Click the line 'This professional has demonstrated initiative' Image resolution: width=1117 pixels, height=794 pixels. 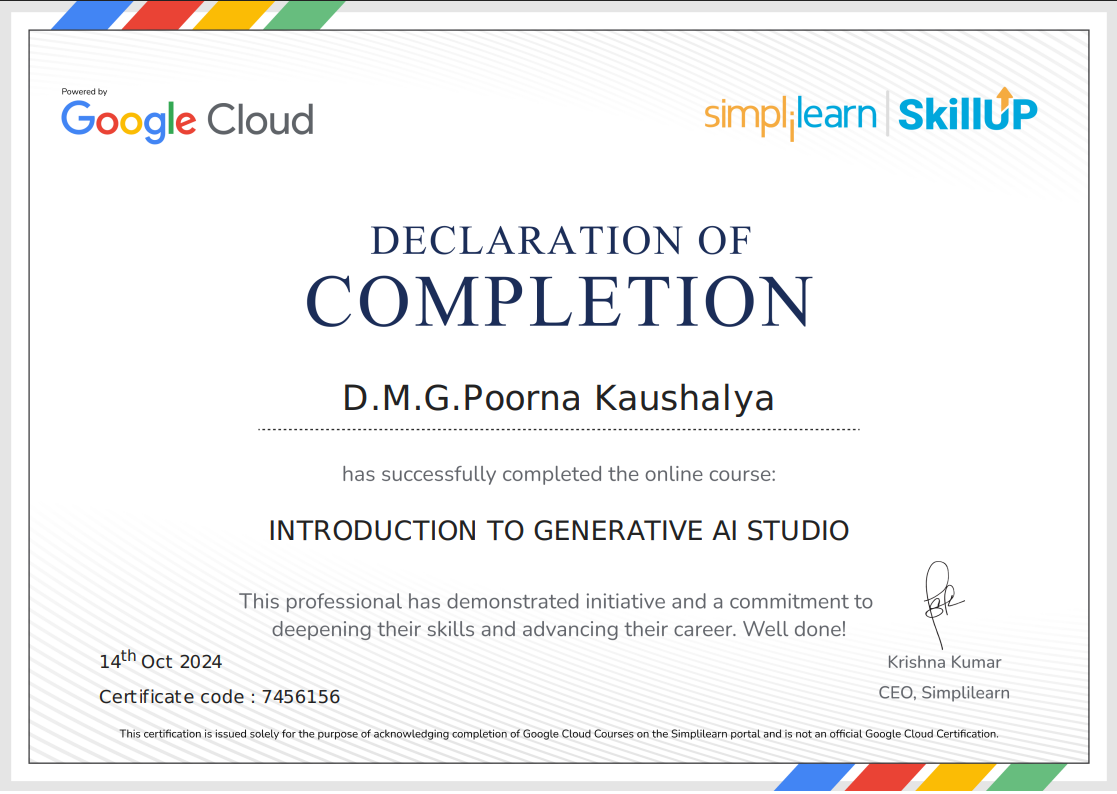coord(556,602)
